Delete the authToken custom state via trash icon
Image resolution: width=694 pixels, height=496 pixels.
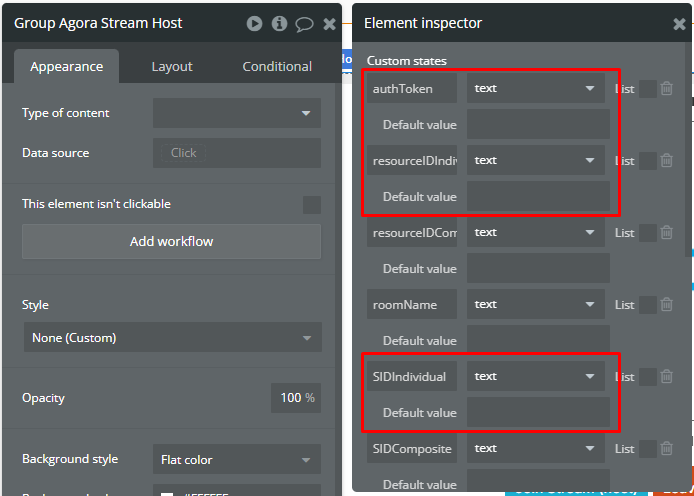666,89
